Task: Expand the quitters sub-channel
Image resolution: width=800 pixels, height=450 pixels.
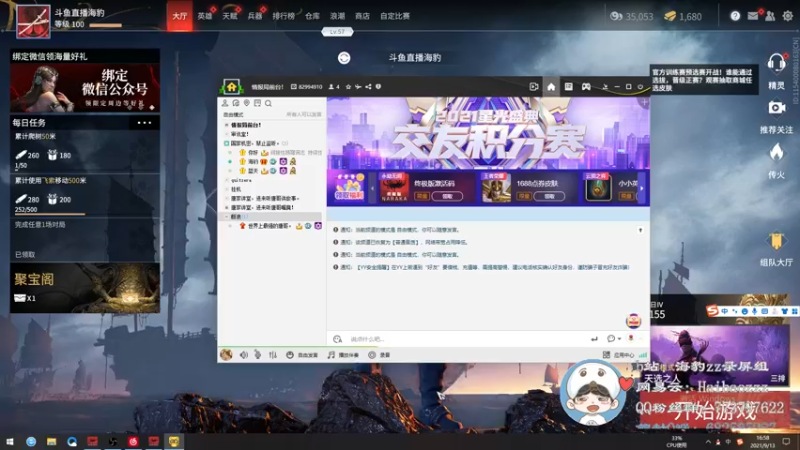Action: click(227, 180)
